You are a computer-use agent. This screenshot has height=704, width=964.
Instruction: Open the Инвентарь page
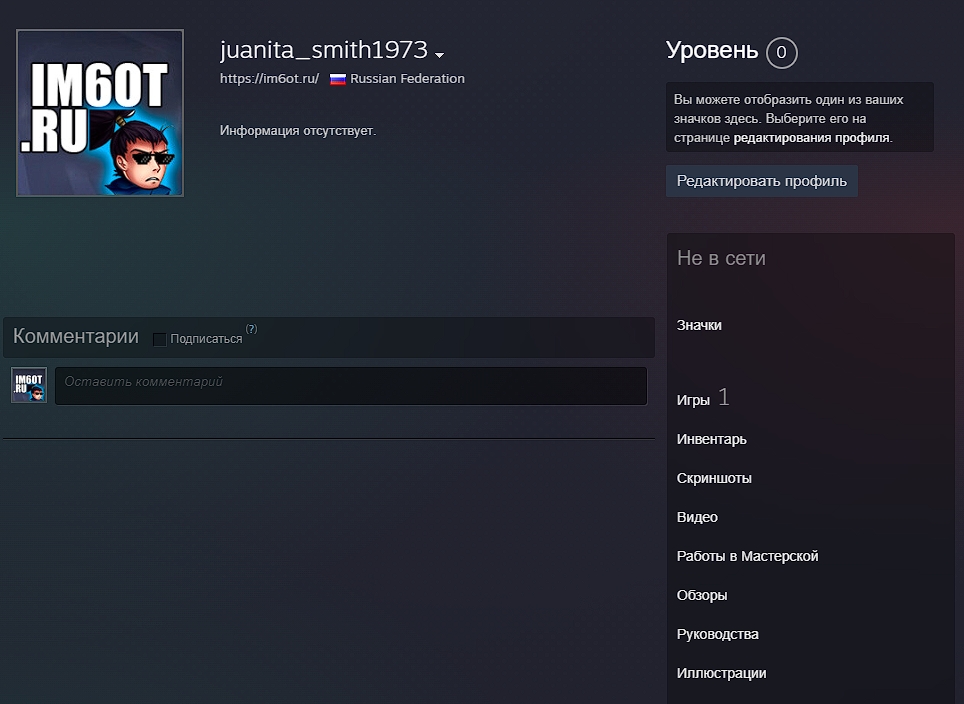(x=711, y=439)
